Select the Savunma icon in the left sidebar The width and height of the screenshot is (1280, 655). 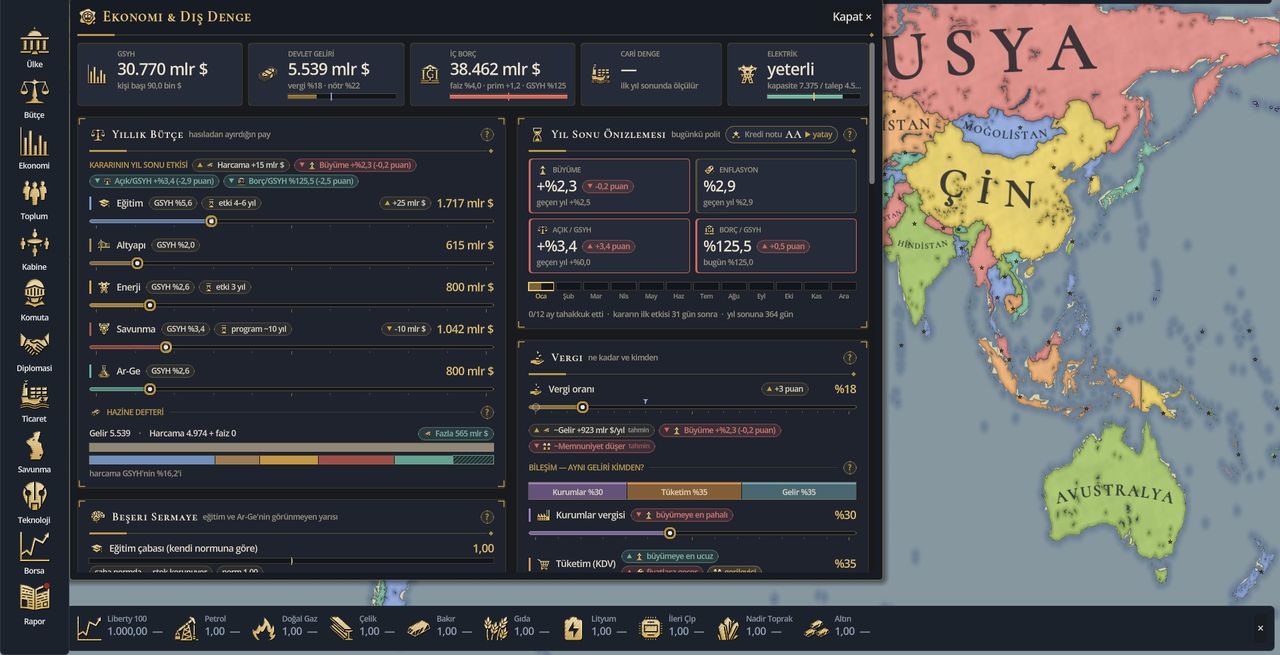pyautogui.click(x=34, y=452)
